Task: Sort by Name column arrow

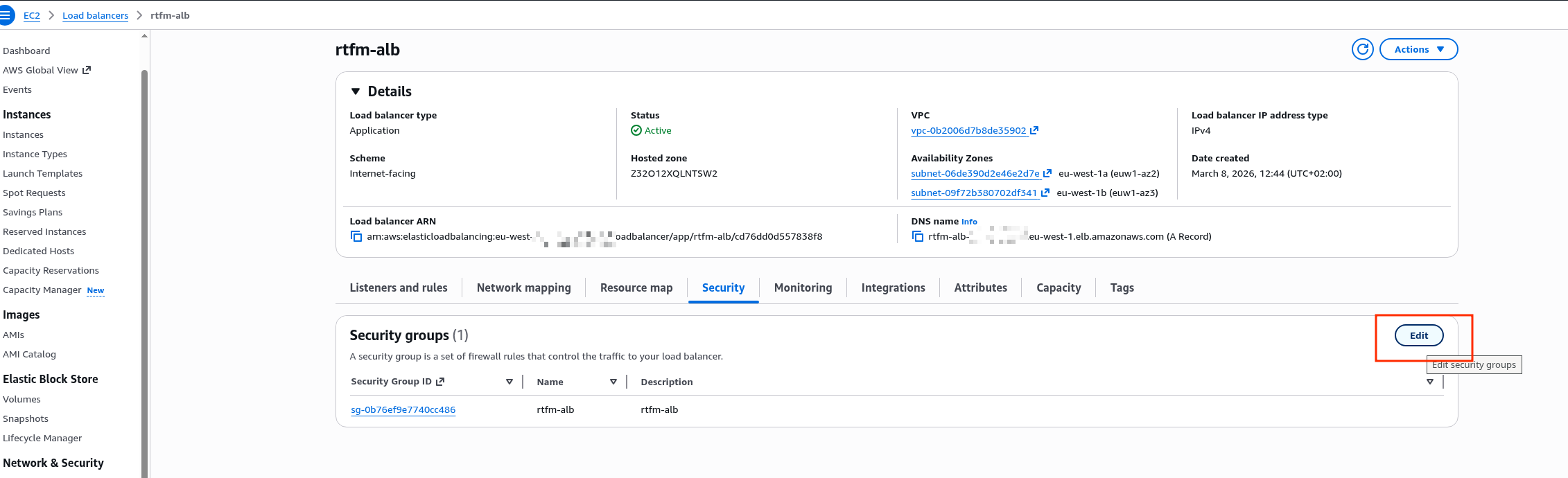Action: 613,382
